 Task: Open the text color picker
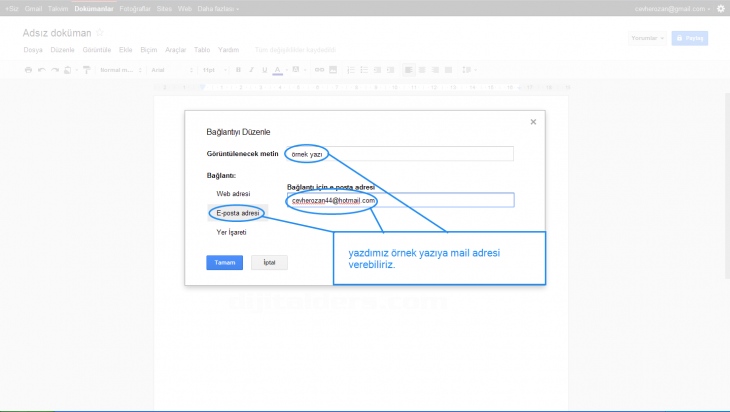coord(277,70)
